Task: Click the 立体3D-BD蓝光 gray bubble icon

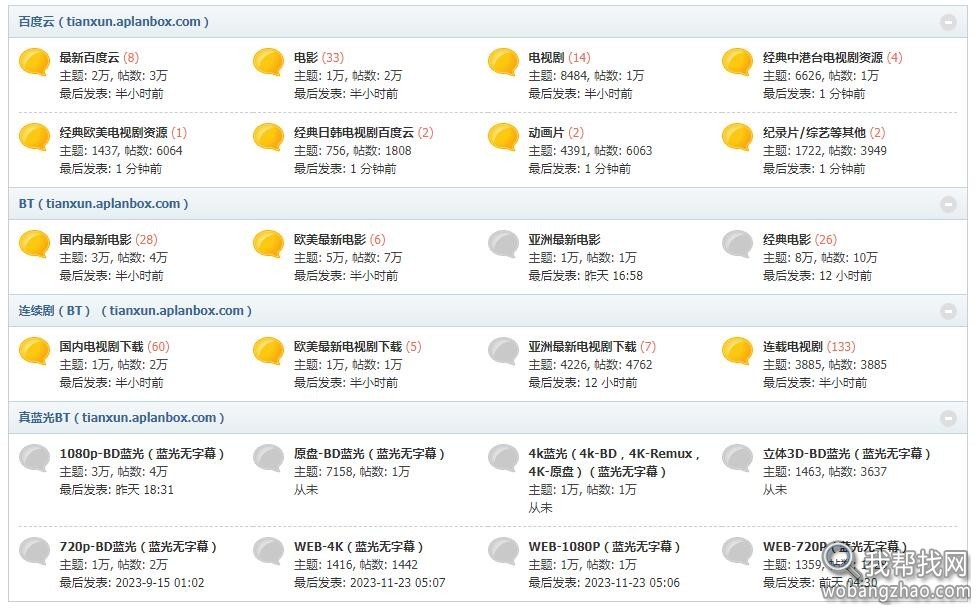Action: (x=738, y=458)
